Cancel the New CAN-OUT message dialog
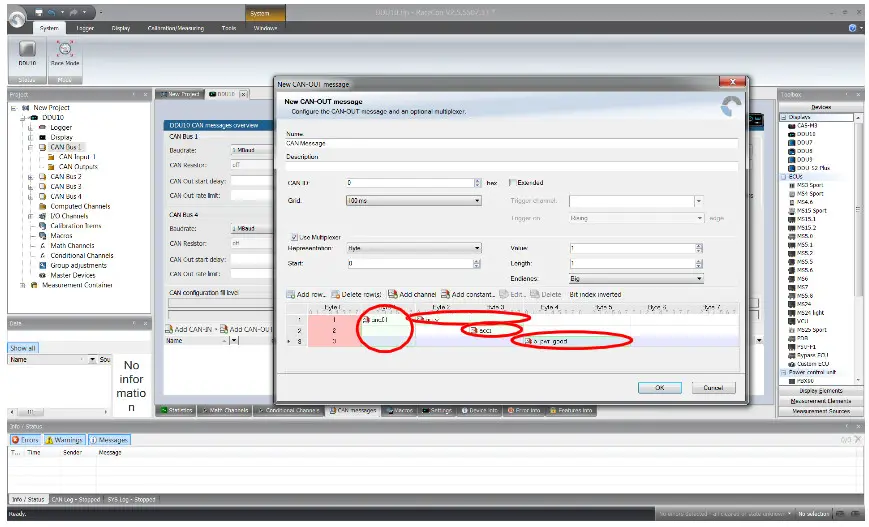The image size is (869, 527). tap(713, 388)
